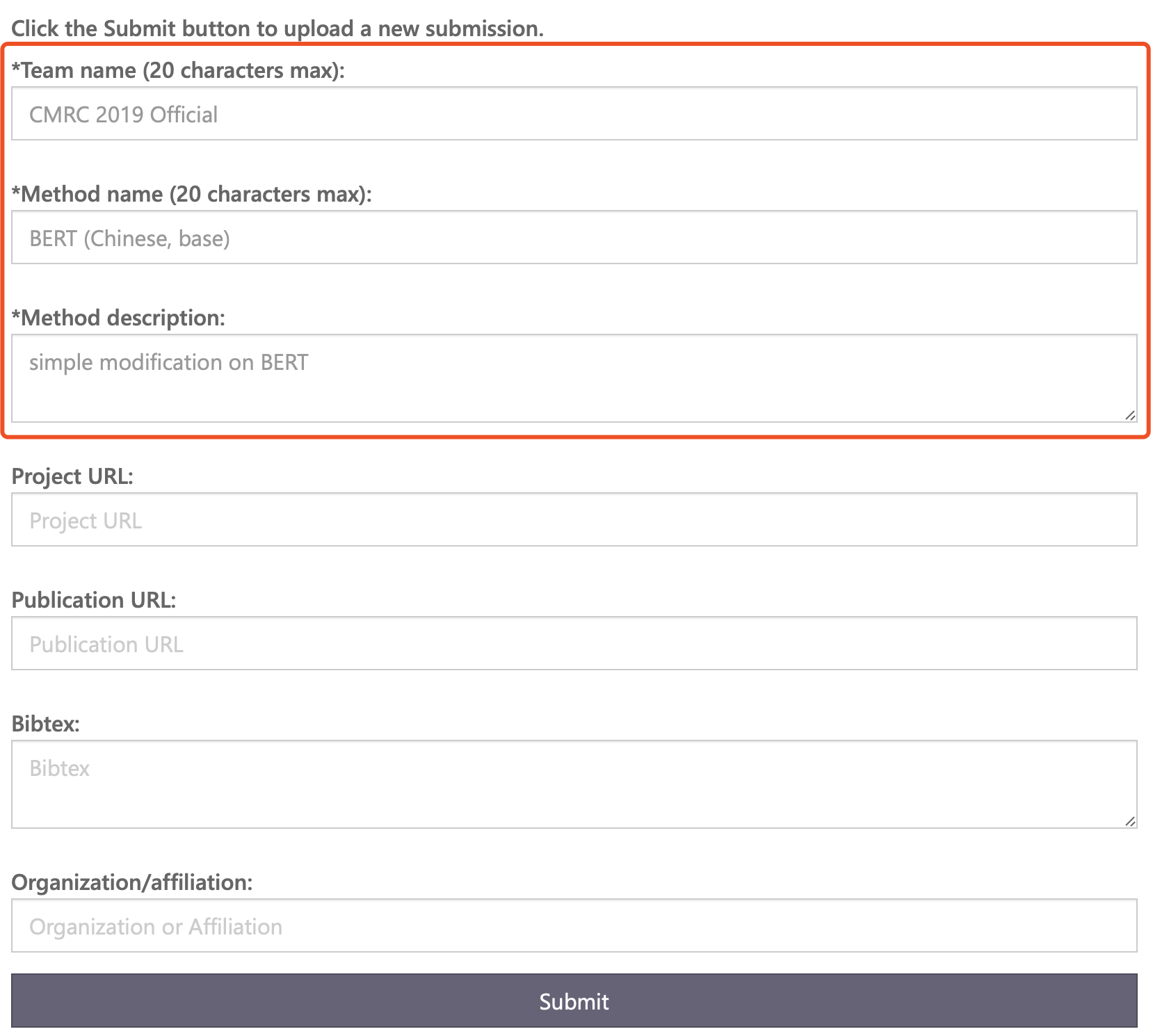Click the 'Organization/affiliation:' label
Screen dimensions: 1153x1036
coord(132,882)
